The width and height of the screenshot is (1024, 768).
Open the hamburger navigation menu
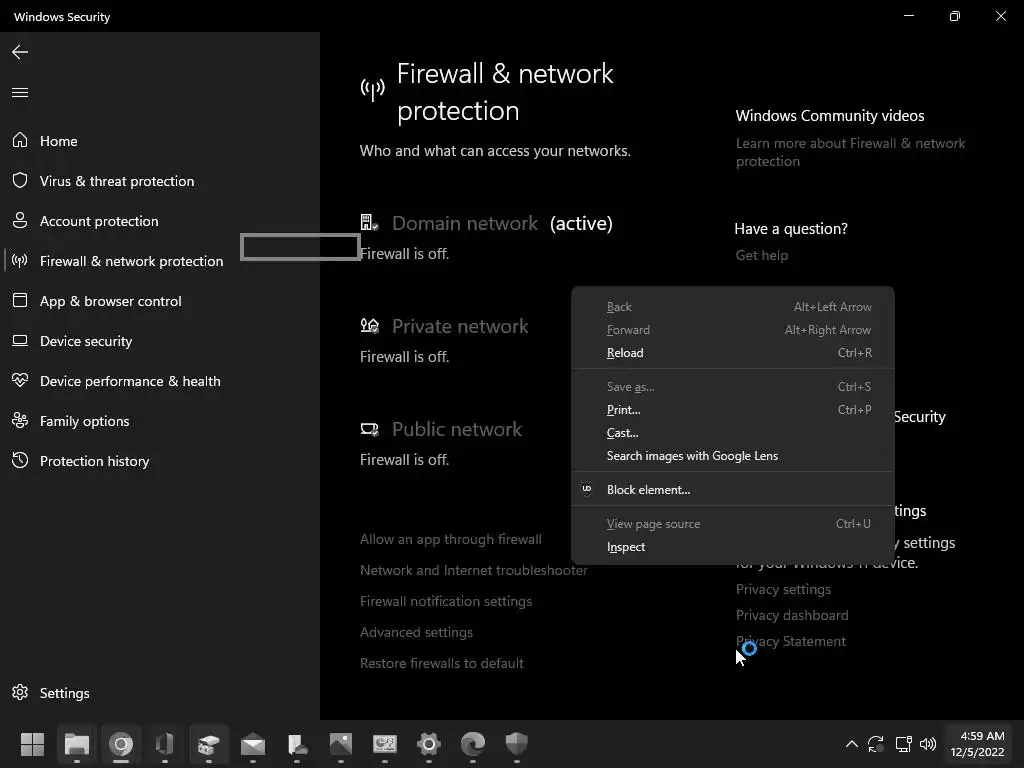pos(20,92)
